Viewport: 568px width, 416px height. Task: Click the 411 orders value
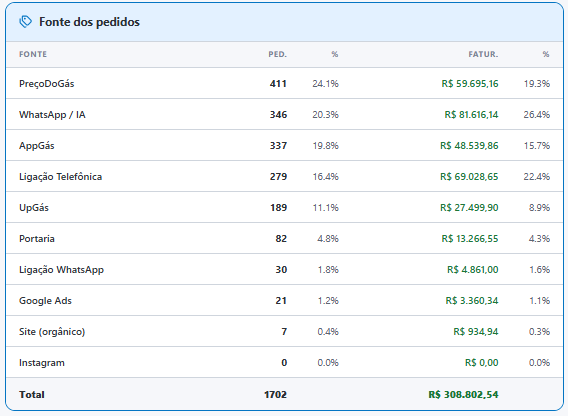click(x=278, y=84)
